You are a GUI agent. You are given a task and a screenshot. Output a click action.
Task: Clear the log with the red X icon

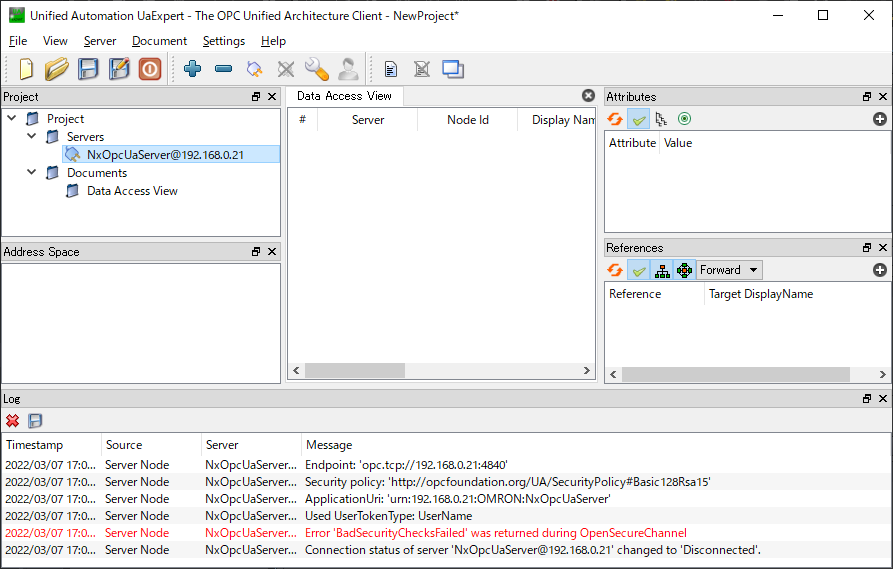click(13, 421)
